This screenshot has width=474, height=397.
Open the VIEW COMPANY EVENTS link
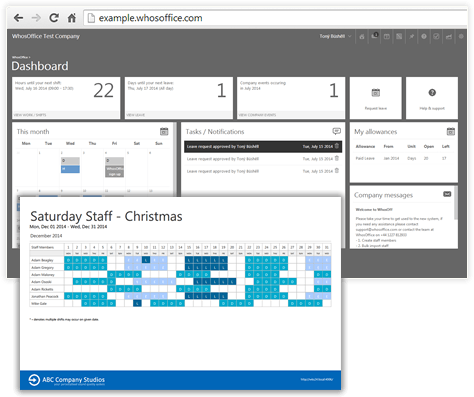click(x=257, y=115)
